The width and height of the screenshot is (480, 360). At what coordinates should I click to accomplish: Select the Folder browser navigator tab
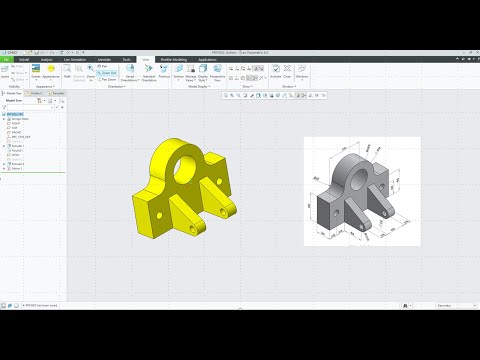[x=35, y=93]
